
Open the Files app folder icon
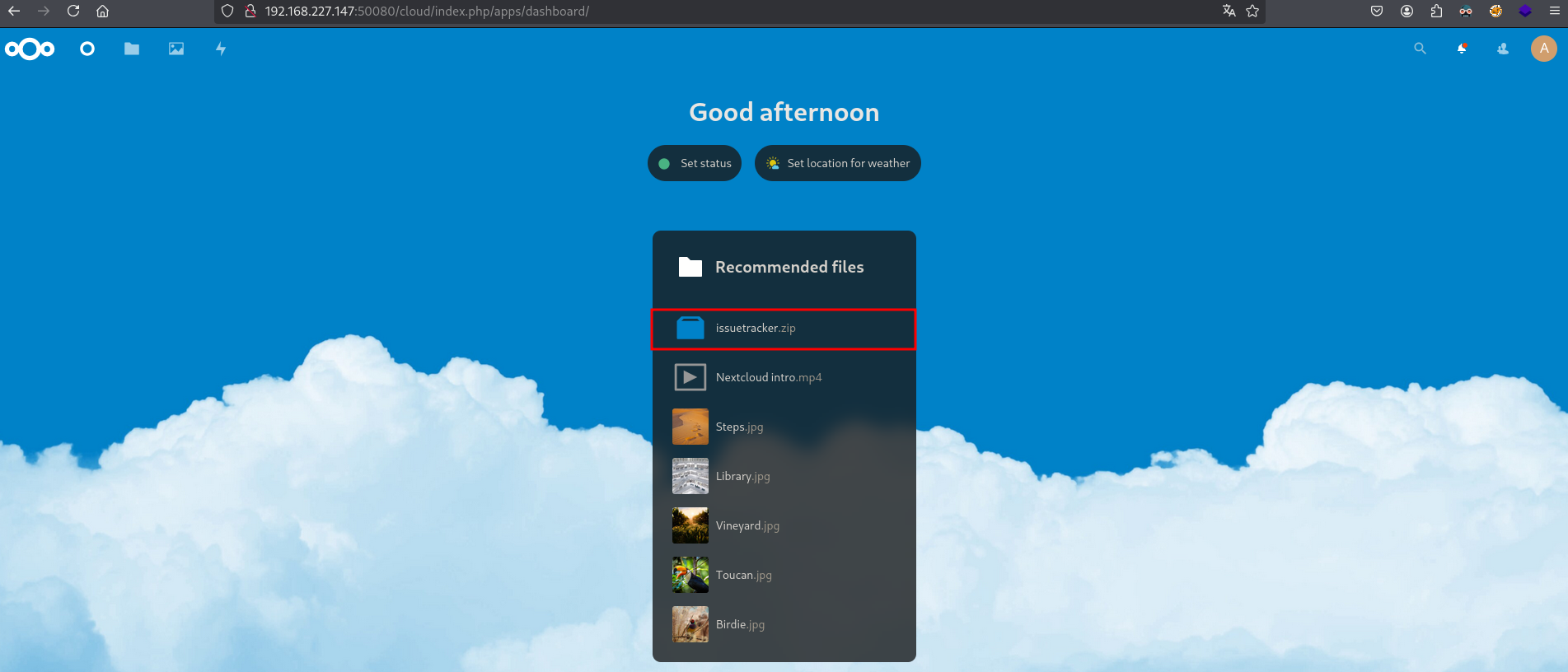132,49
